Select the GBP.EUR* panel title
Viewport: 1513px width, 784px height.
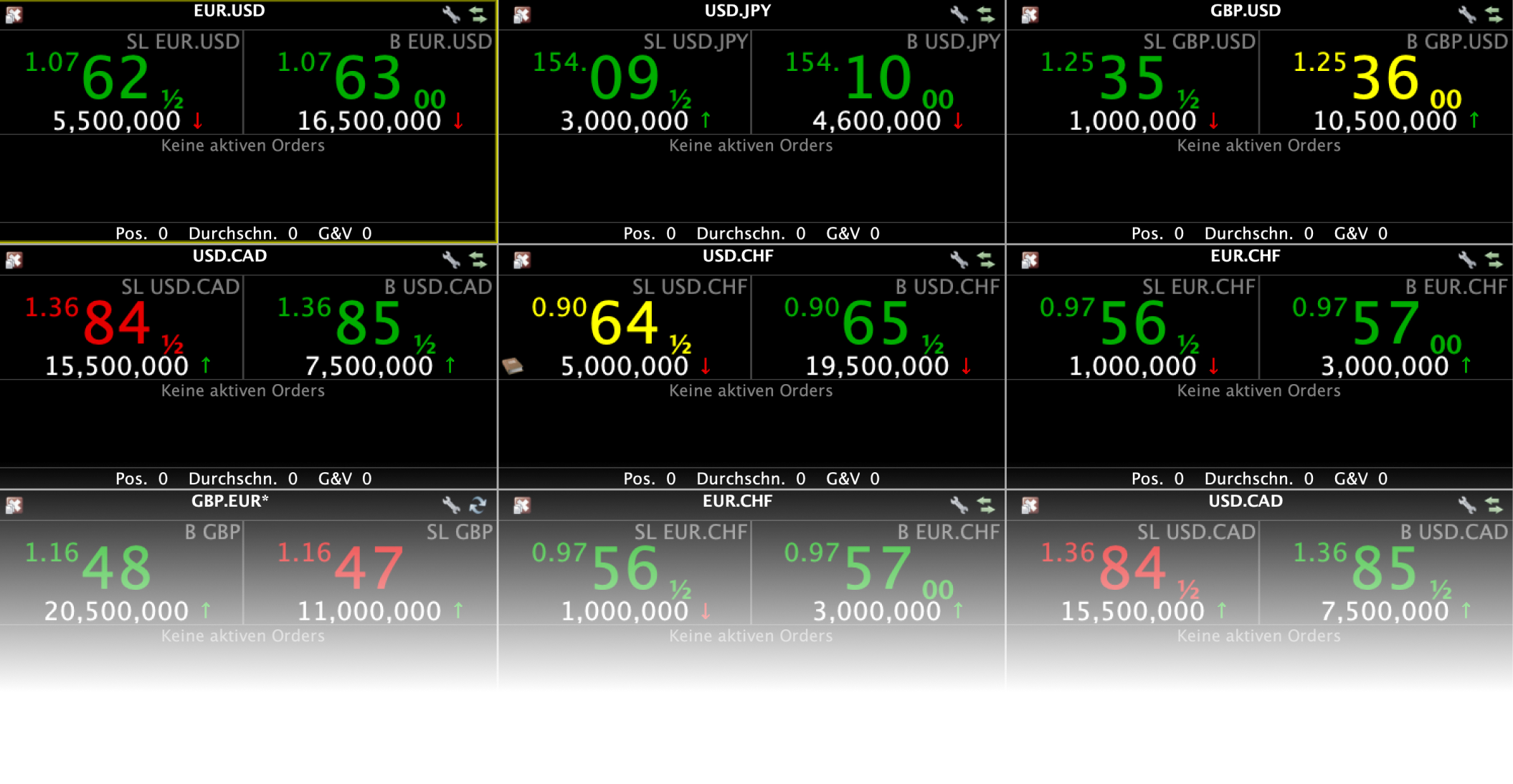(x=229, y=501)
